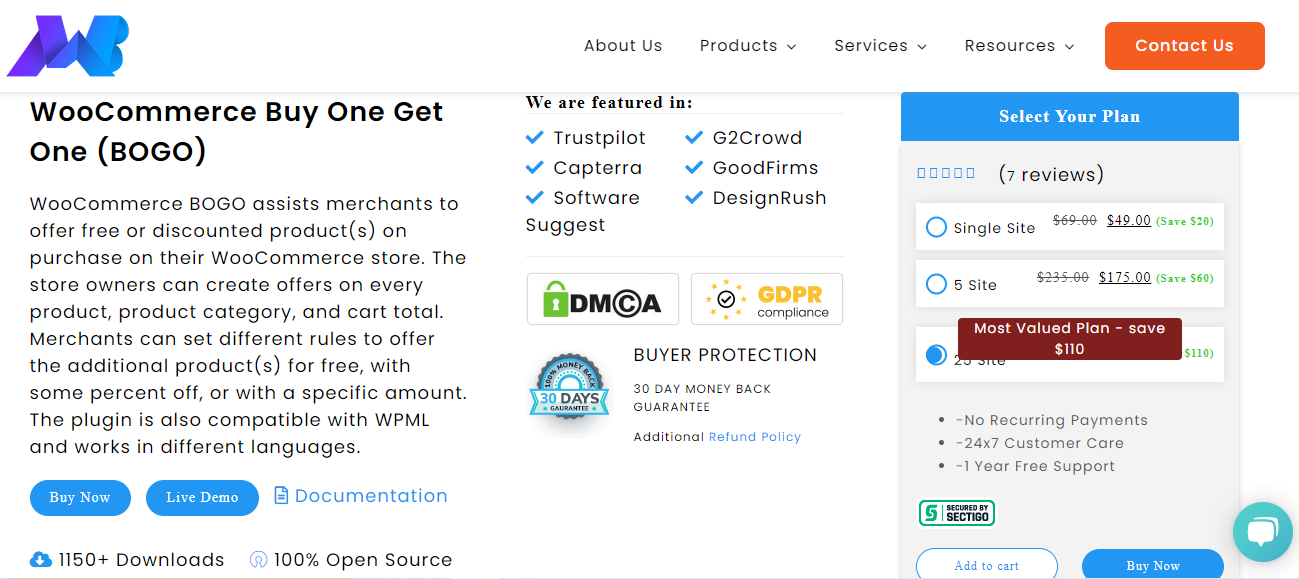
Task: Click the GDPR compliance badge
Action: click(767, 299)
